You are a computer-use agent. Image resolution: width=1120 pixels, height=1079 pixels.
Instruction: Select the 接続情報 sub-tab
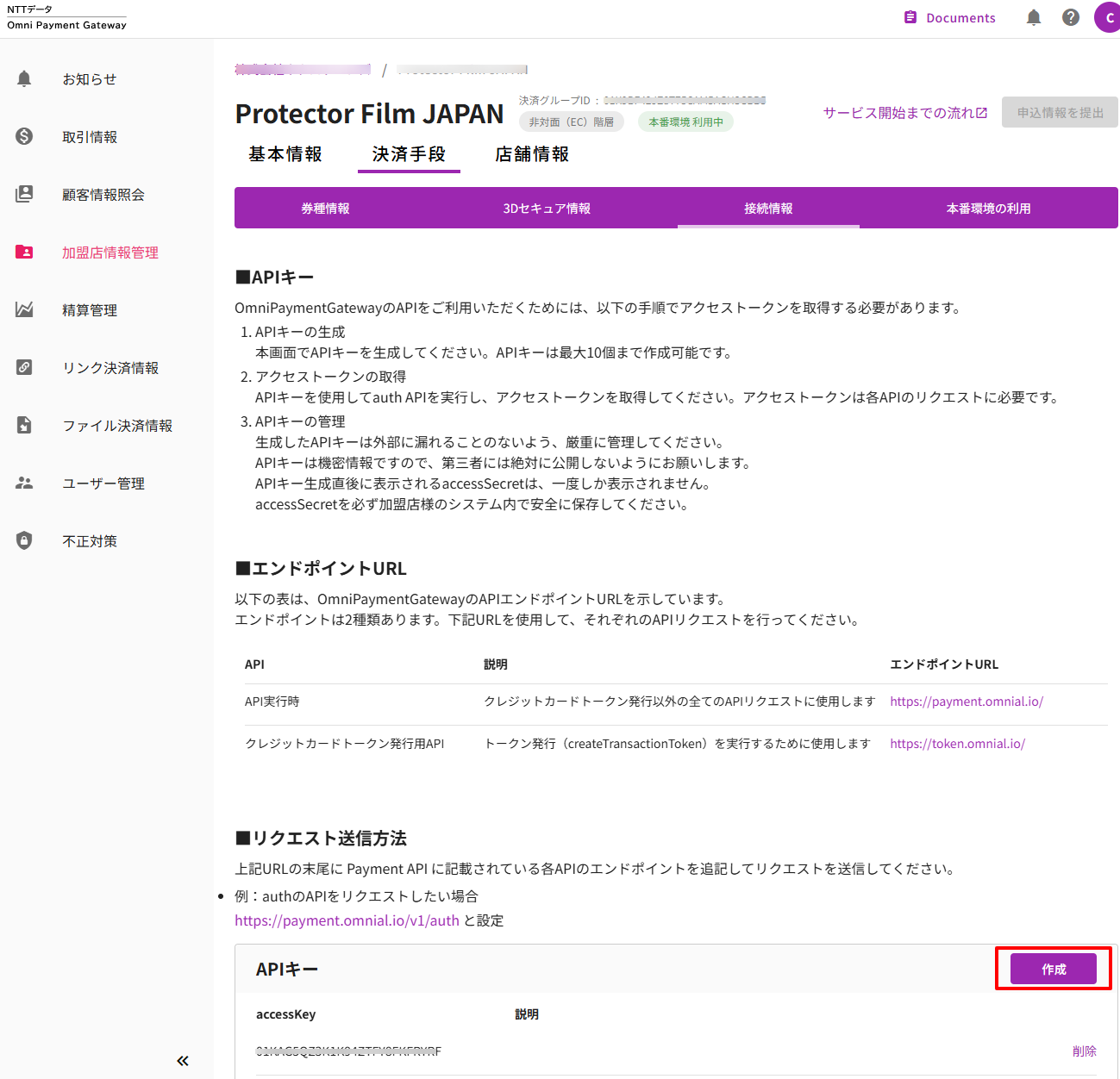(x=768, y=209)
